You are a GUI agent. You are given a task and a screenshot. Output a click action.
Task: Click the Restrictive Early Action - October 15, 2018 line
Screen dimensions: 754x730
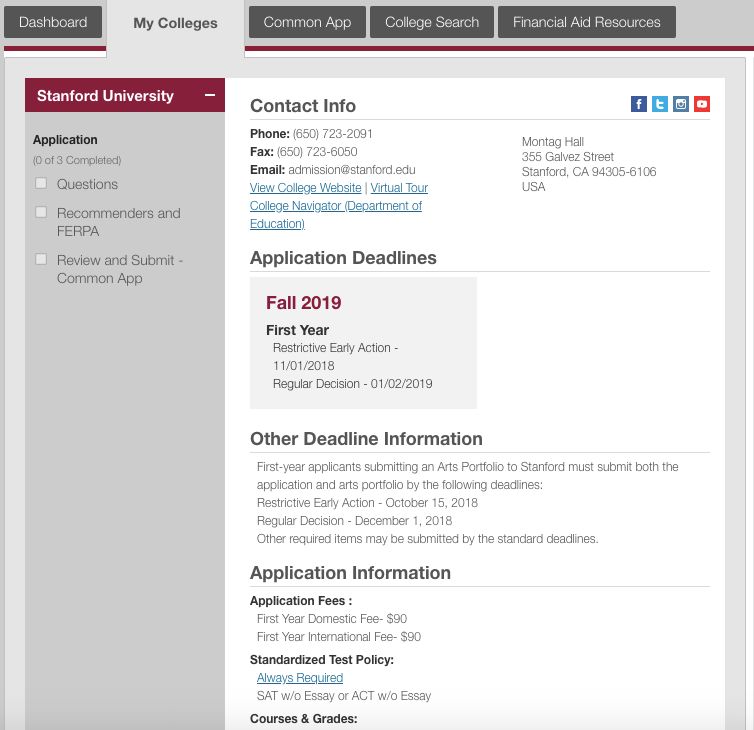click(x=367, y=503)
